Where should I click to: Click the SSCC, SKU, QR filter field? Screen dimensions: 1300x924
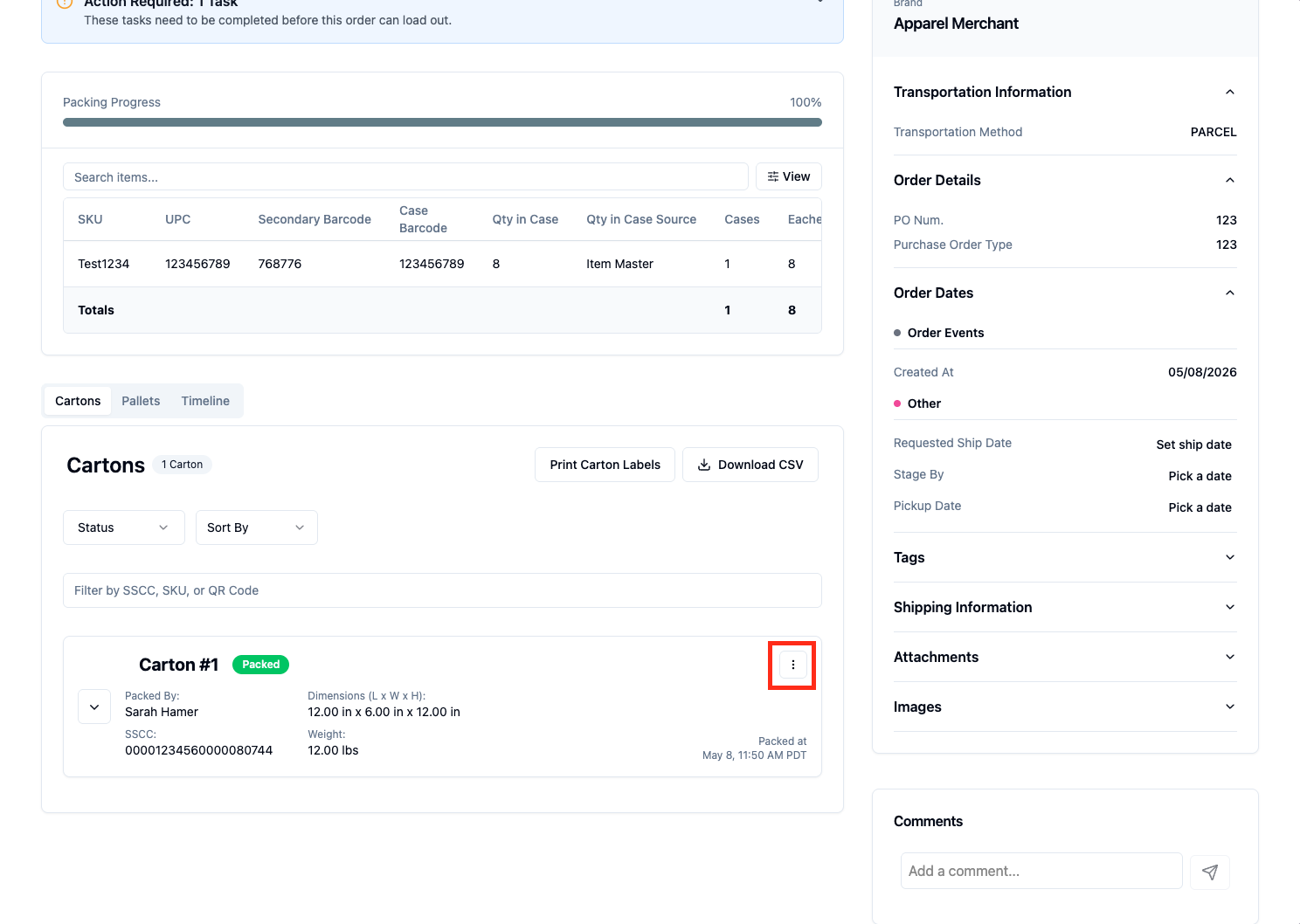pyautogui.click(x=442, y=590)
